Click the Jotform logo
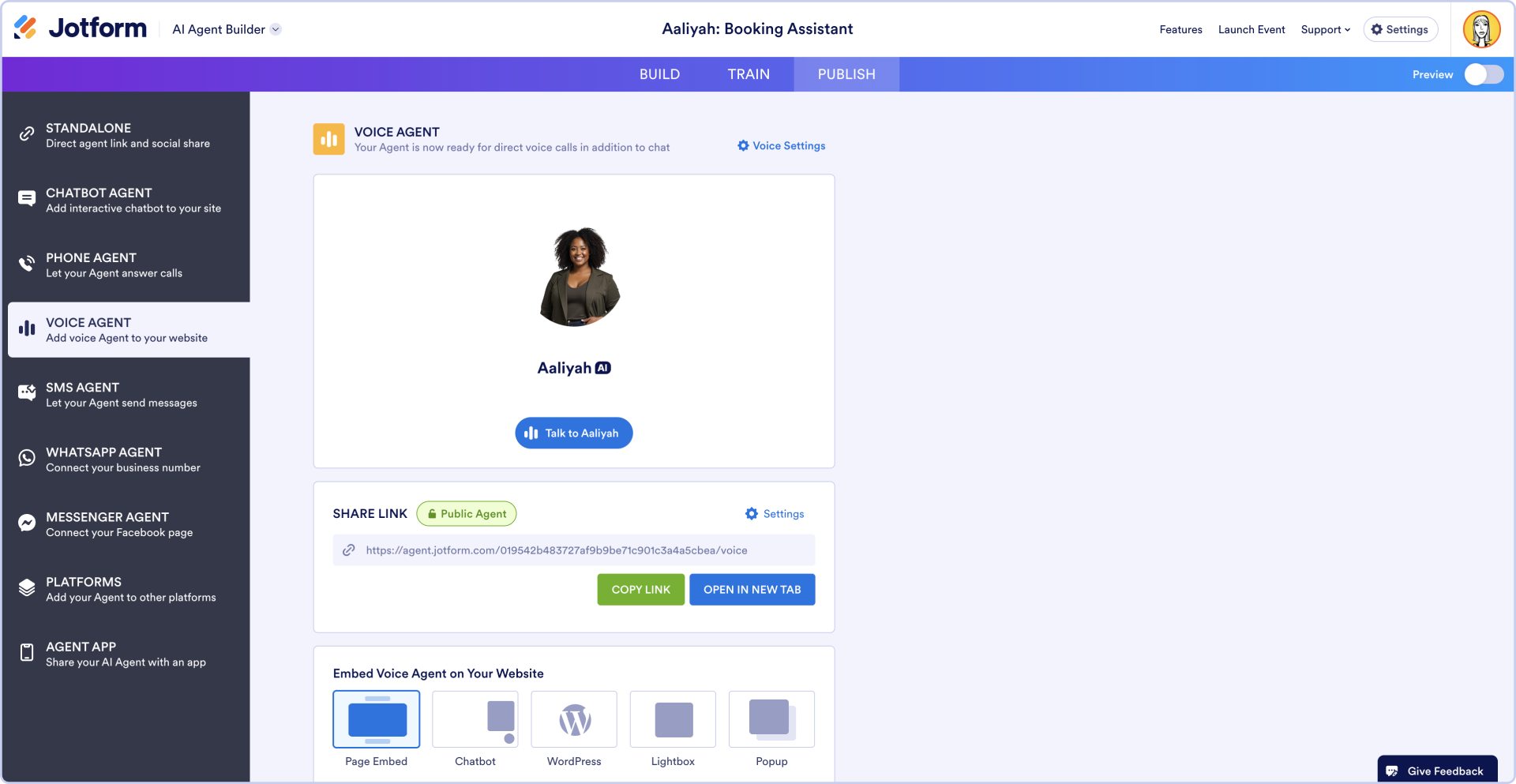This screenshot has height=784, width=1516. pos(81,28)
